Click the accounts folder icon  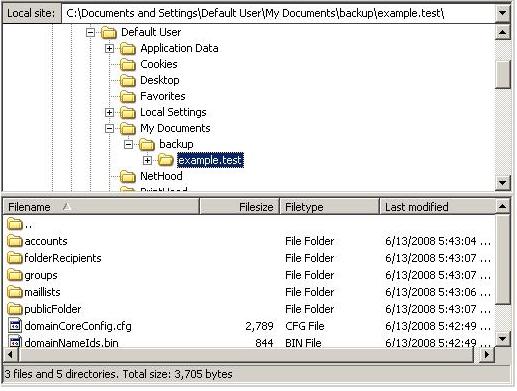[x=15, y=241]
